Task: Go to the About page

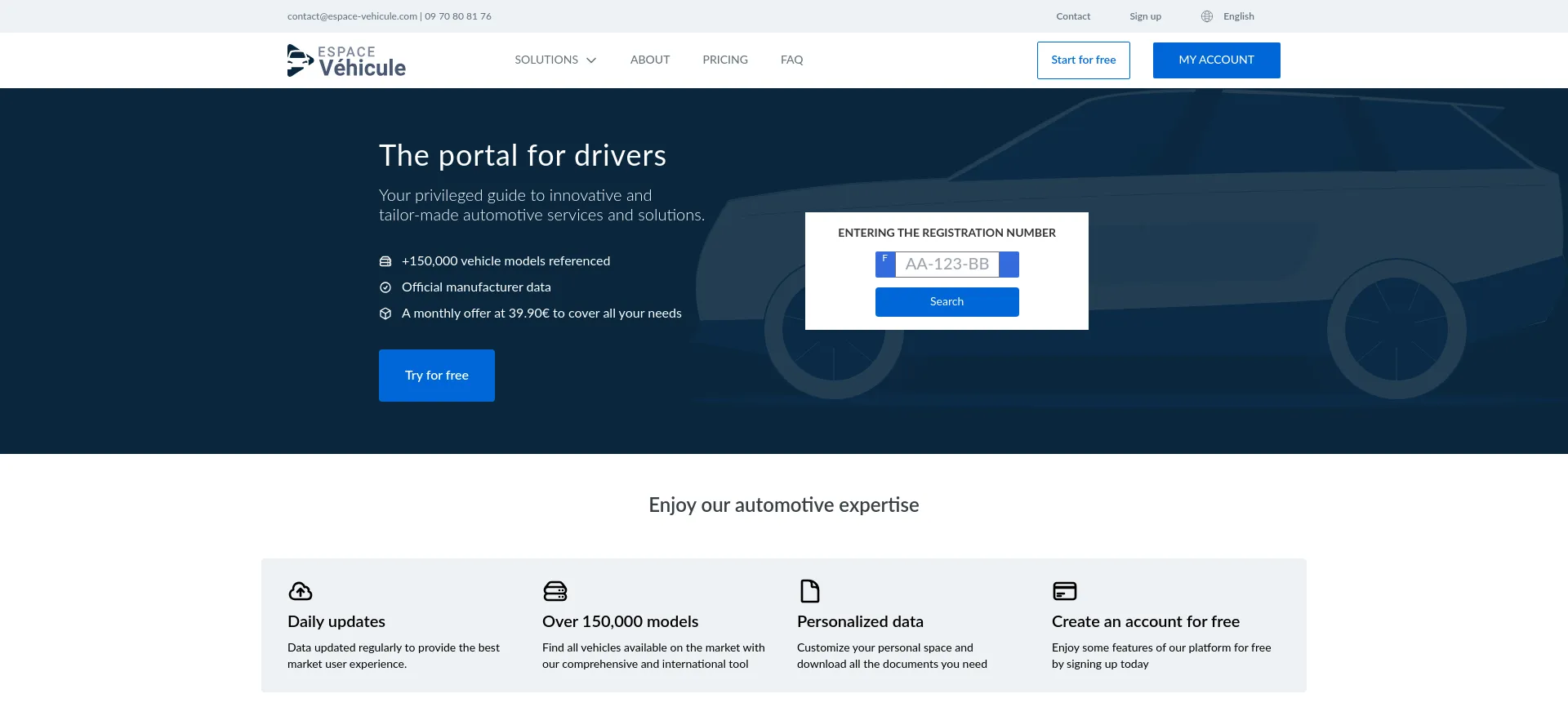Action: (x=650, y=60)
